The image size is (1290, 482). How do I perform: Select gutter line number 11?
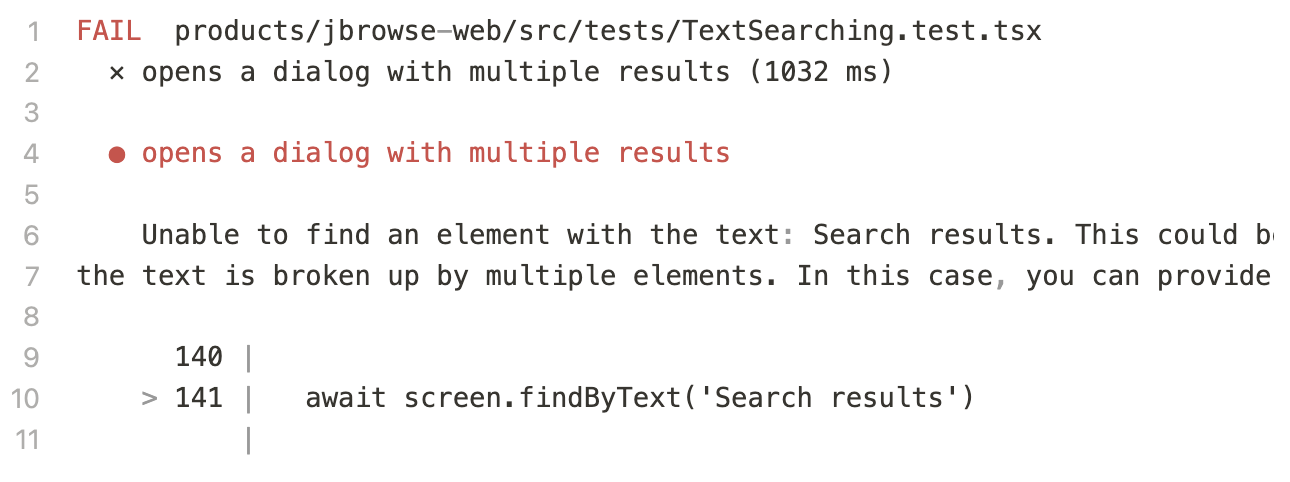(26, 439)
